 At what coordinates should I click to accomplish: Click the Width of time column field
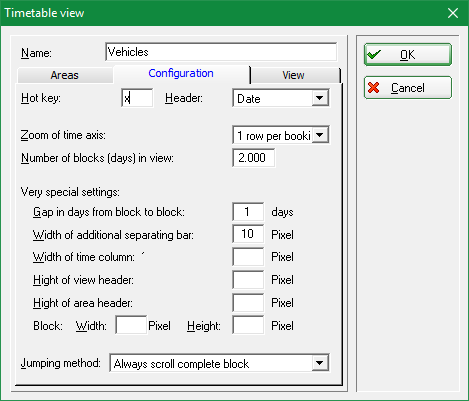coord(248,257)
